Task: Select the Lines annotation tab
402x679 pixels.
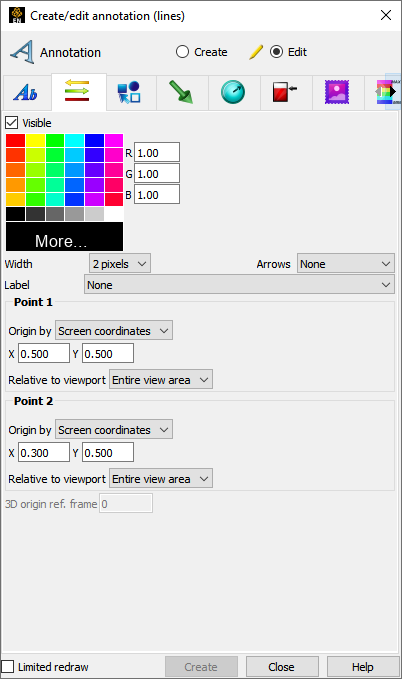Action: 78,91
